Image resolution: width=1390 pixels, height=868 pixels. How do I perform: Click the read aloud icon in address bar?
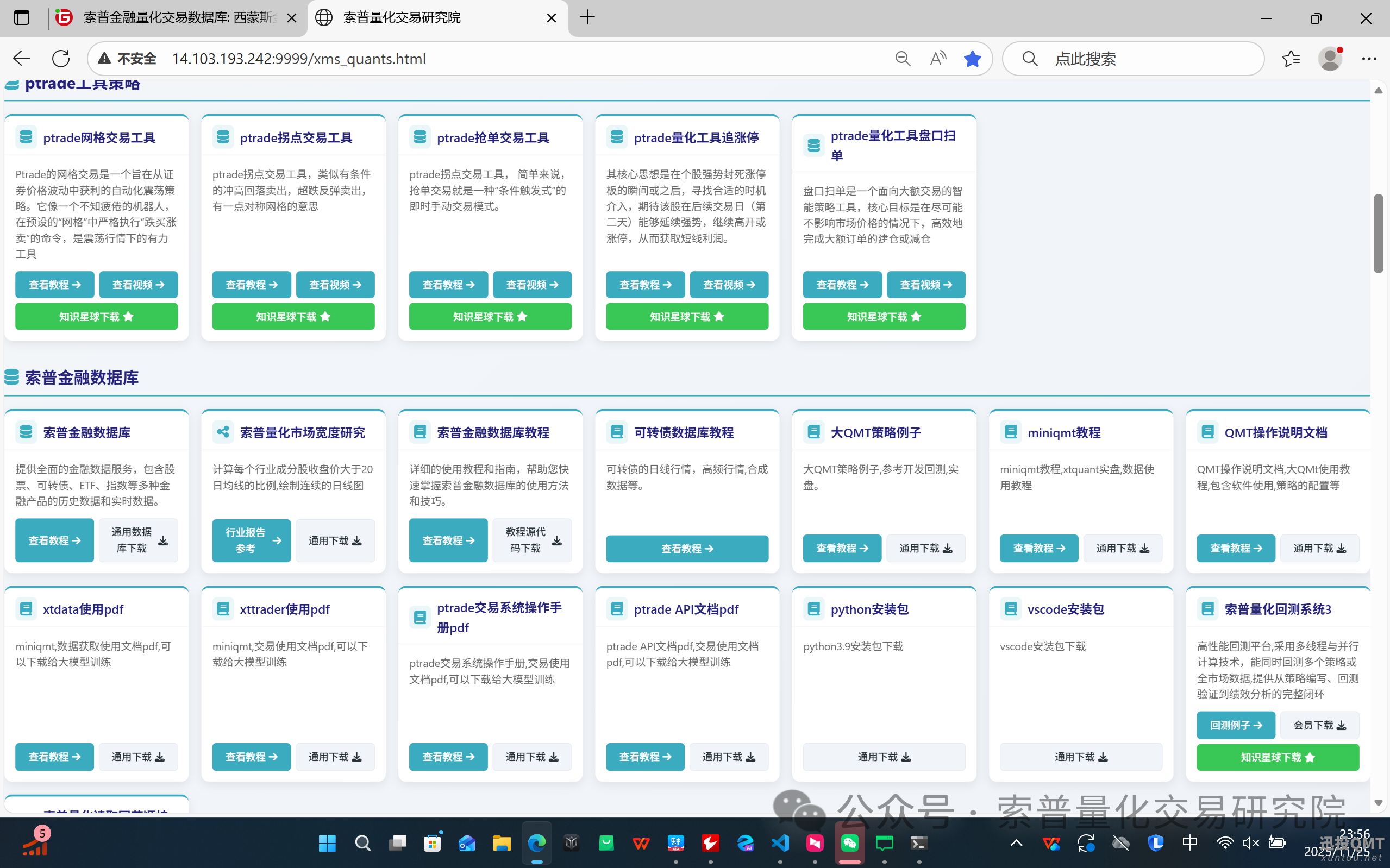point(937,59)
